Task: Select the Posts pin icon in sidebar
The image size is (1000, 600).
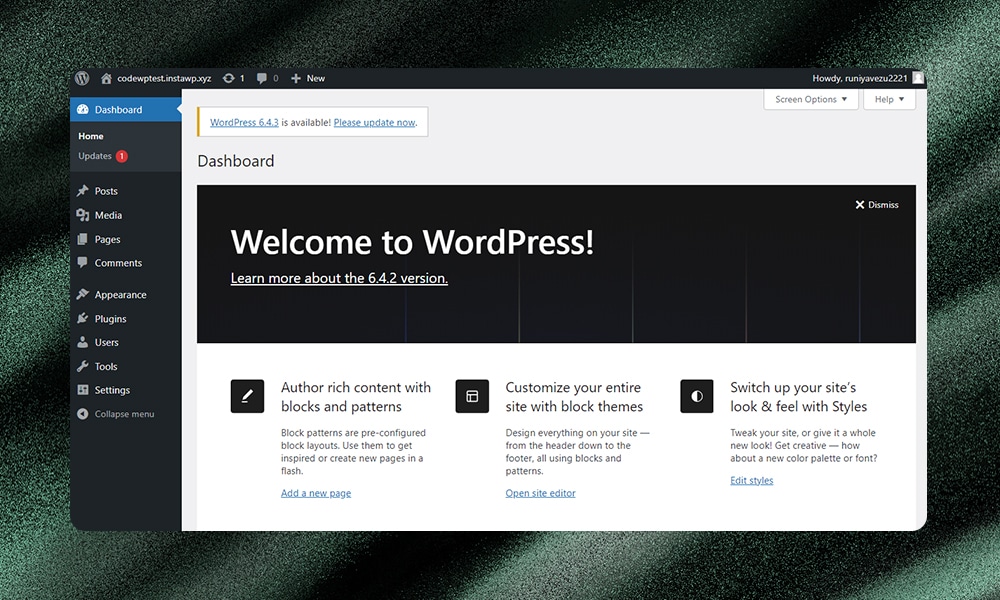Action: tap(83, 190)
